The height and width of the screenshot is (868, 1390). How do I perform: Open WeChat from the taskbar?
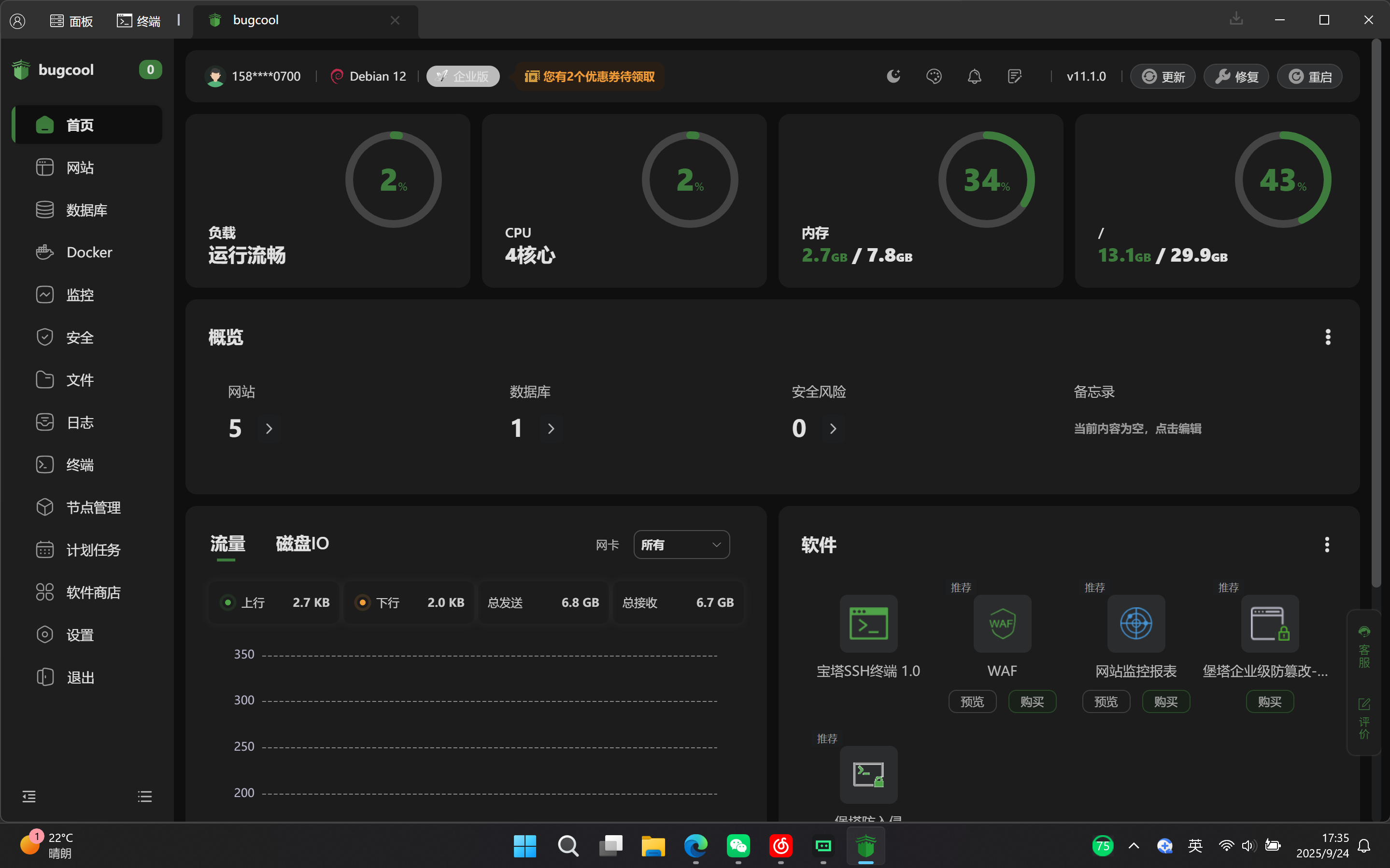pos(738,846)
